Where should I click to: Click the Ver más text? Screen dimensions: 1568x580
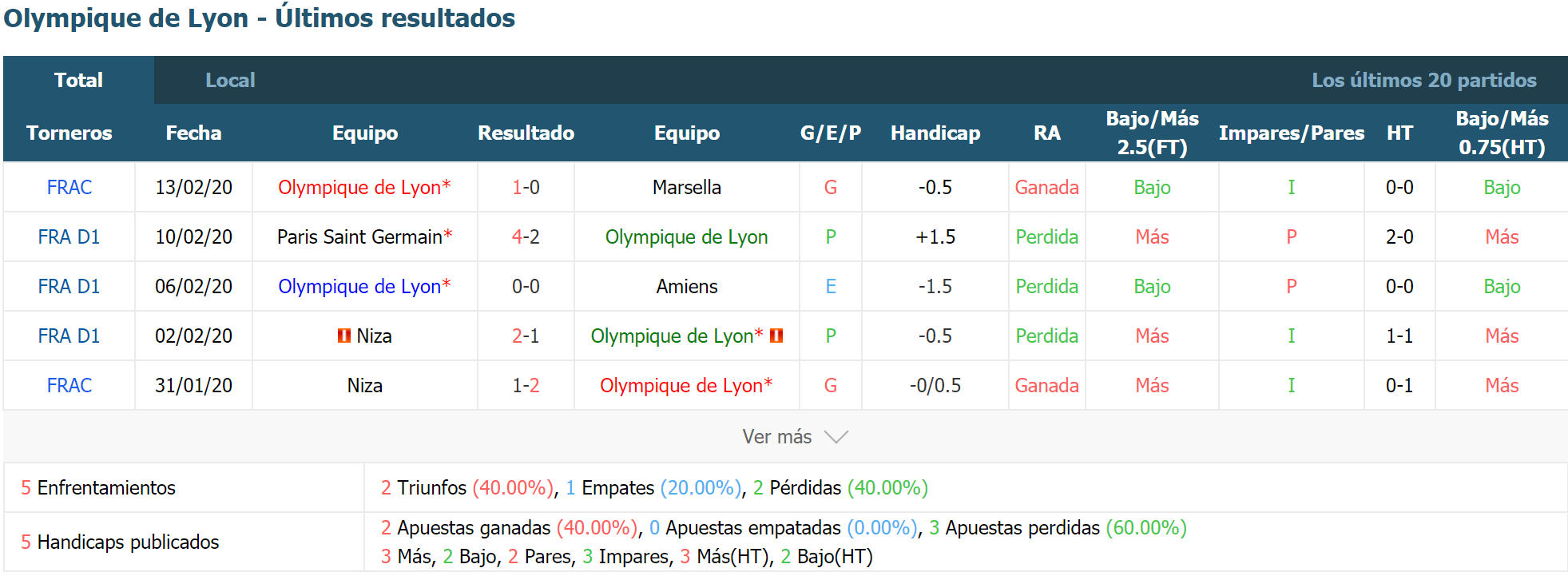point(776,437)
